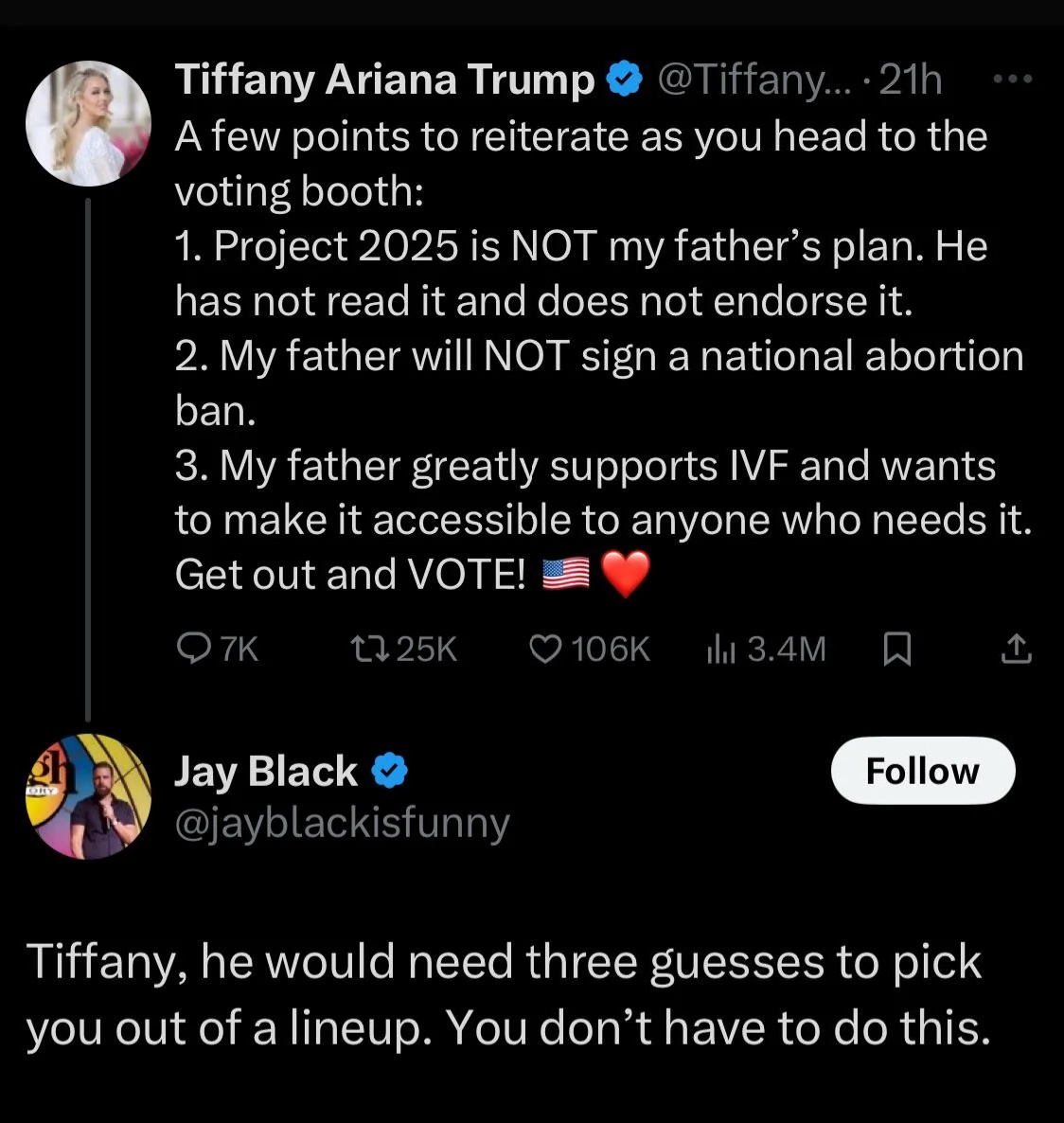Click the blue verified badge beside Tiffany Ariana Trump

[625, 79]
